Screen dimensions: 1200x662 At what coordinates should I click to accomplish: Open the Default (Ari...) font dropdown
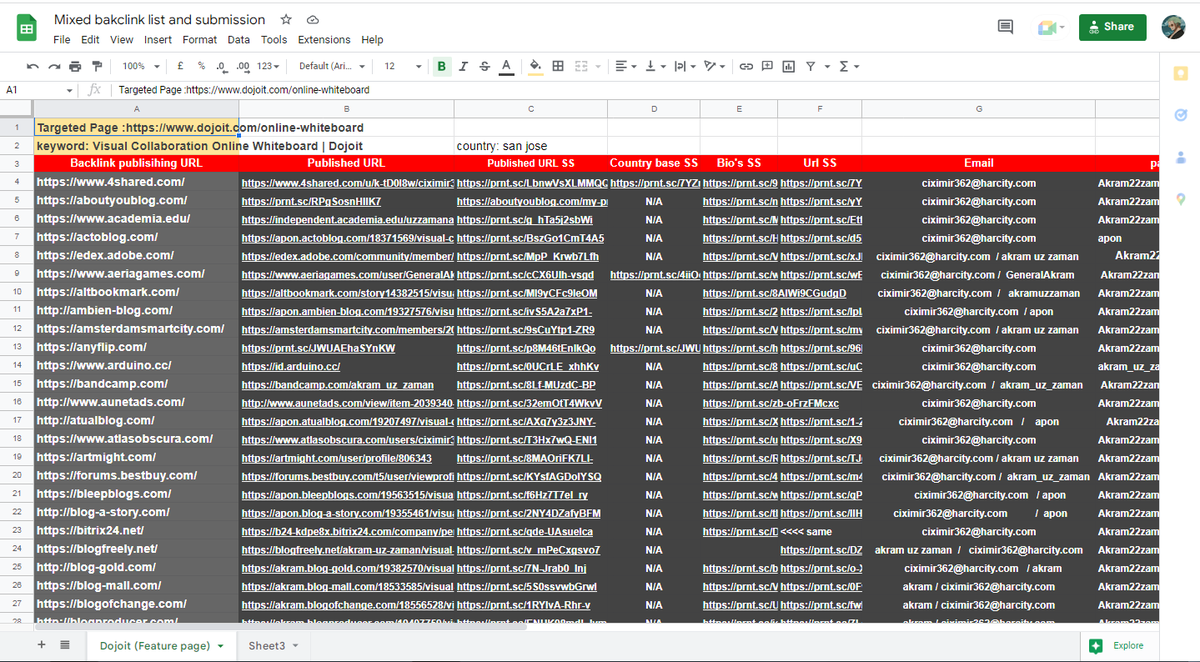click(x=331, y=66)
